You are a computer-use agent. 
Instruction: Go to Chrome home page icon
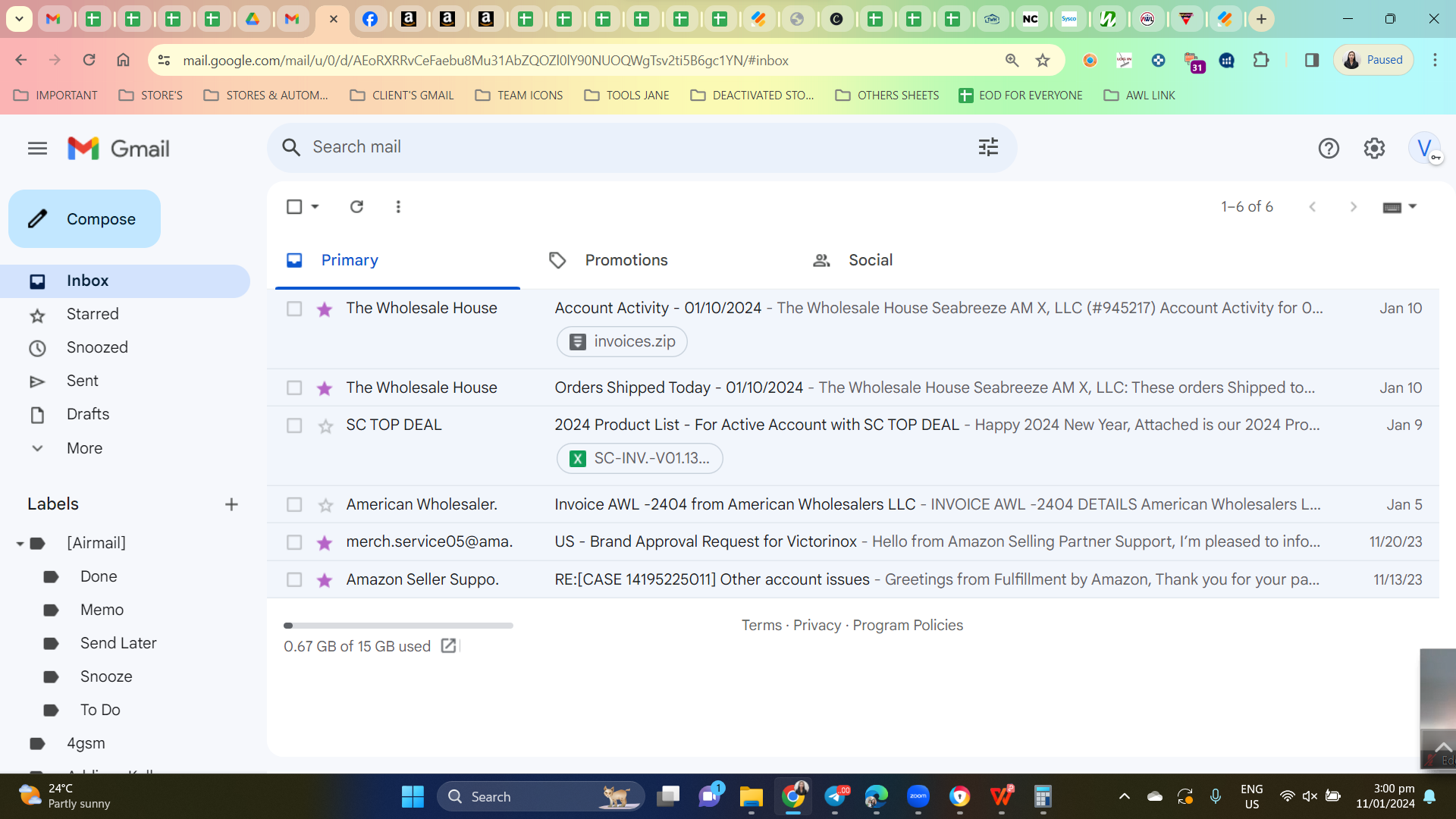123,60
